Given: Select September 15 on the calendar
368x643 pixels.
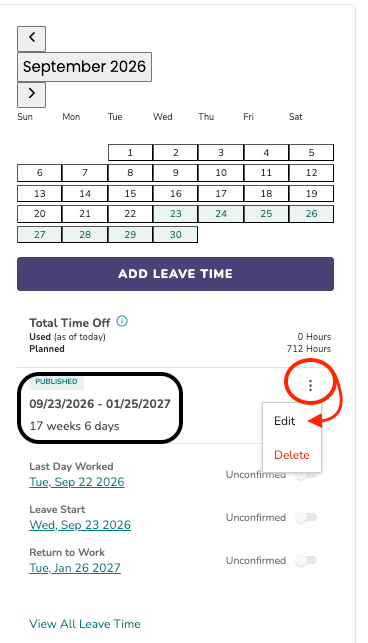Looking at the screenshot, I should click(x=130, y=194).
